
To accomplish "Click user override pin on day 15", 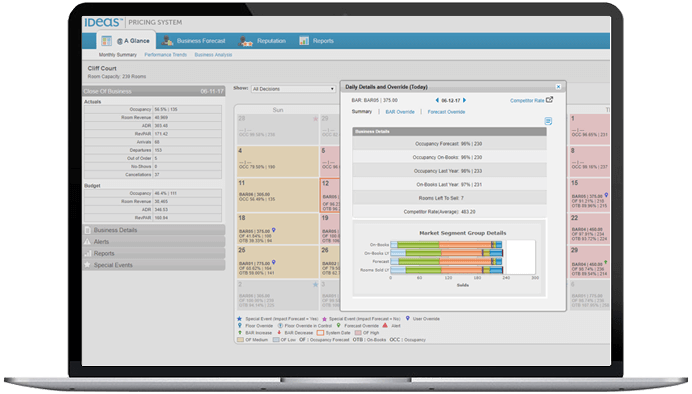I will (x=606, y=195).
